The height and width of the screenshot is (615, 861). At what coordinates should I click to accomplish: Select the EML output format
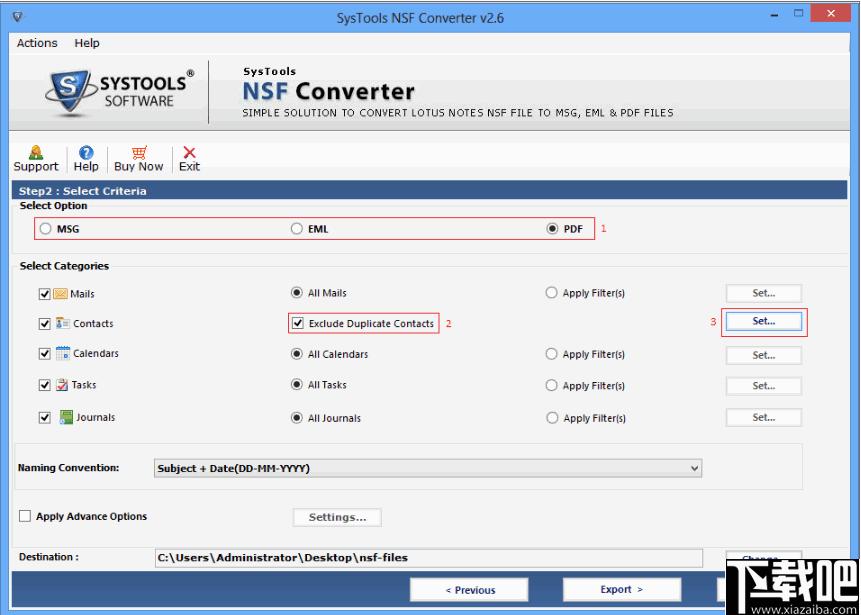pyautogui.click(x=297, y=229)
